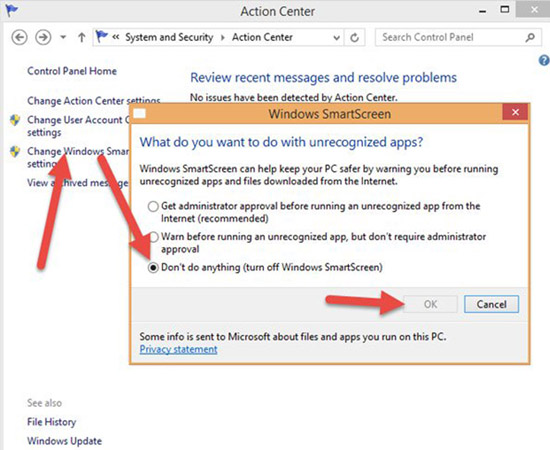Click shield icon beside Windows SmartScreen settings
Viewport: 550px width, 450px height.
click(x=15, y=152)
